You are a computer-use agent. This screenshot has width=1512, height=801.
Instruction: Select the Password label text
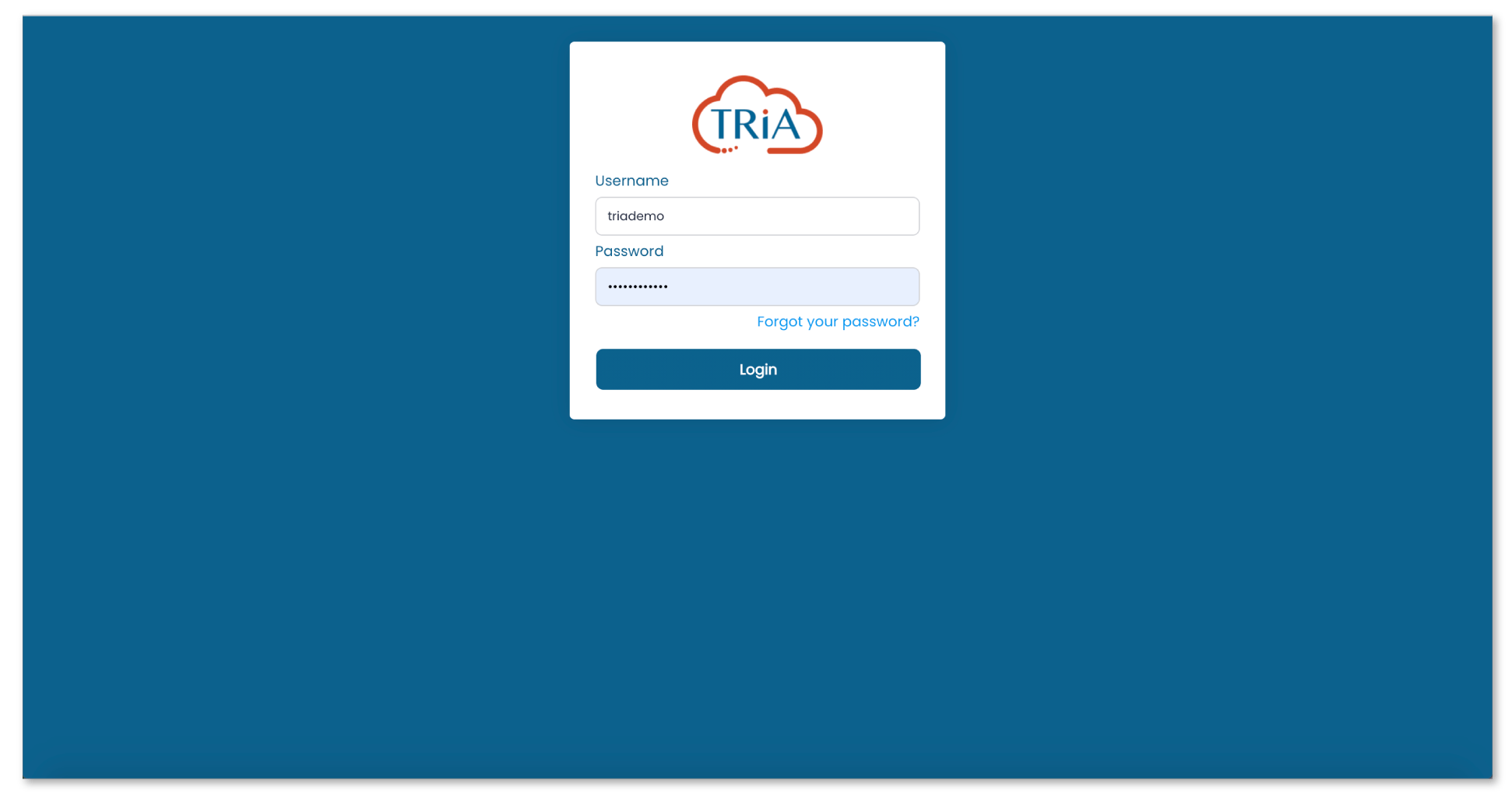click(x=629, y=251)
